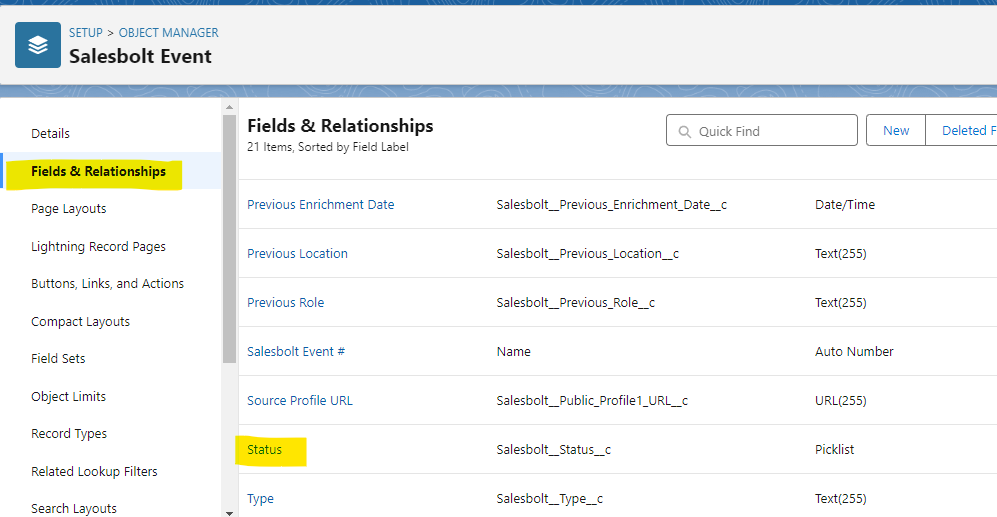Open Salesbolt Event # field

[x=296, y=352]
